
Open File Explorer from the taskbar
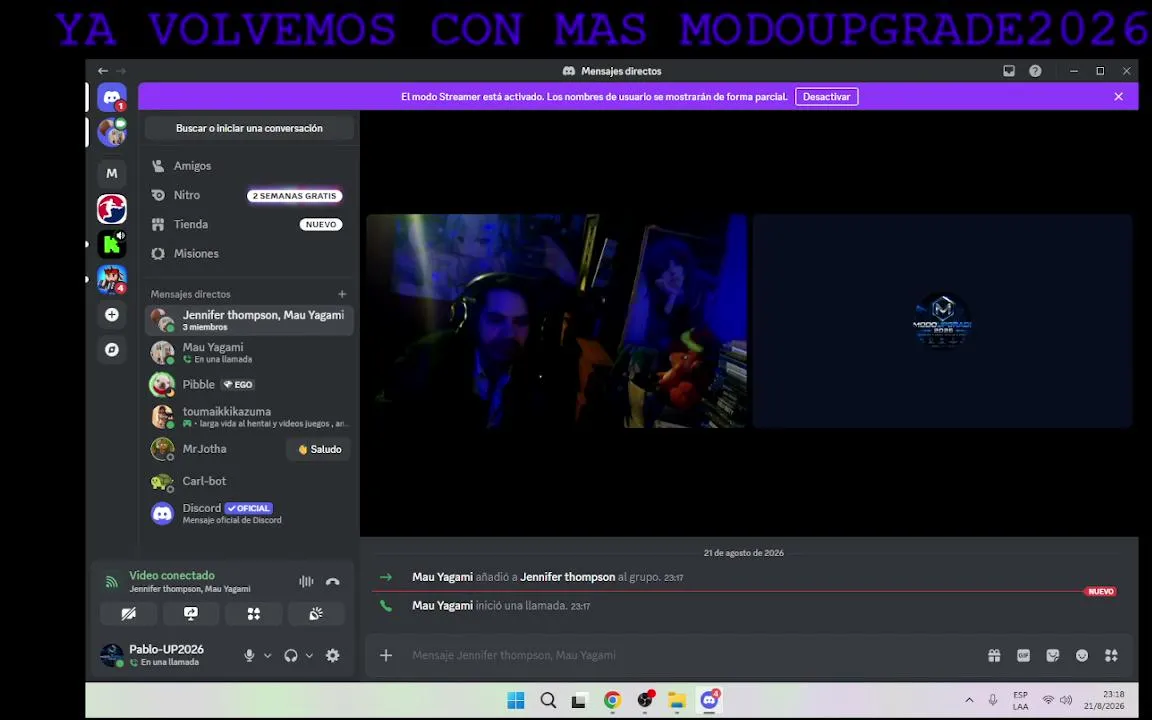(x=677, y=700)
